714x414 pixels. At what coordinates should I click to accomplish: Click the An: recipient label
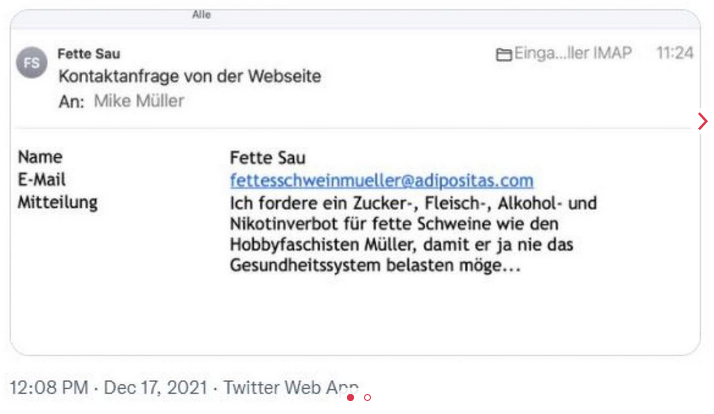click(71, 101)
